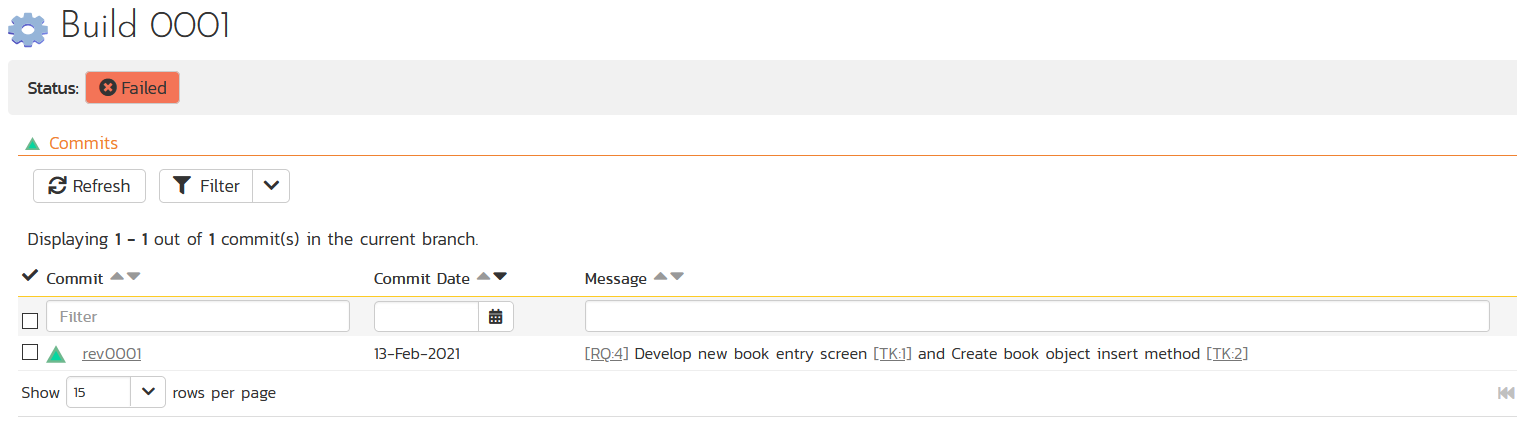Sort Commit Date descending arrow
The image size is (1517, 433).
click(x=500, y=277)
